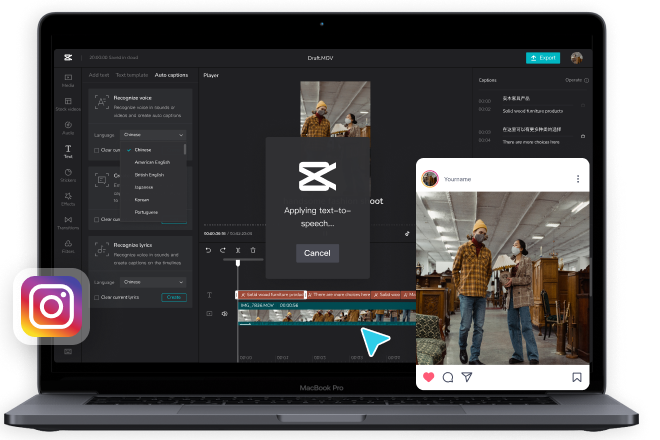Like the post with heart icon

(x=429, y=377)
